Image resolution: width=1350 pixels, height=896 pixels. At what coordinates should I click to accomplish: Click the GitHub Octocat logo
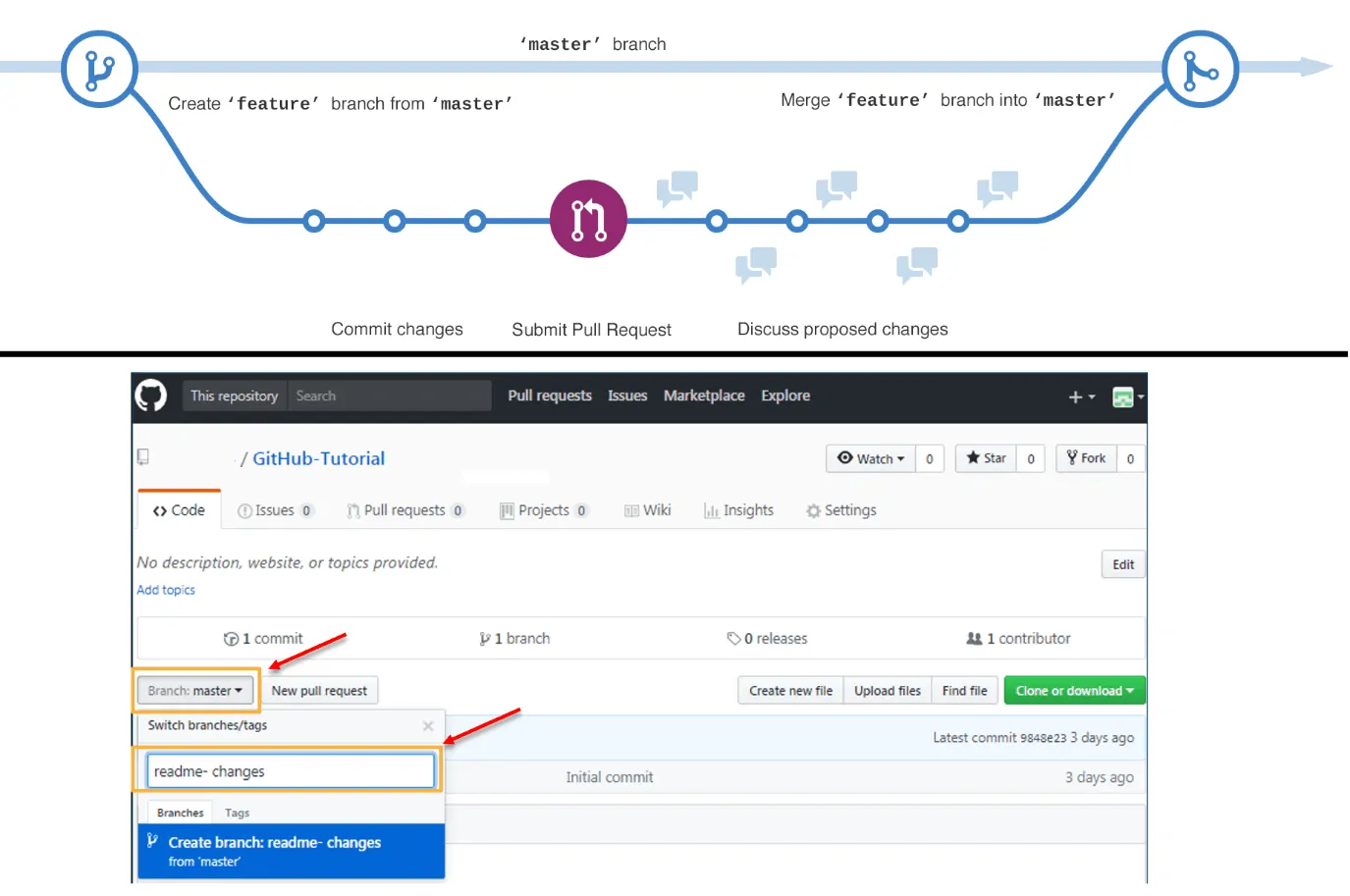pos(152,395)
